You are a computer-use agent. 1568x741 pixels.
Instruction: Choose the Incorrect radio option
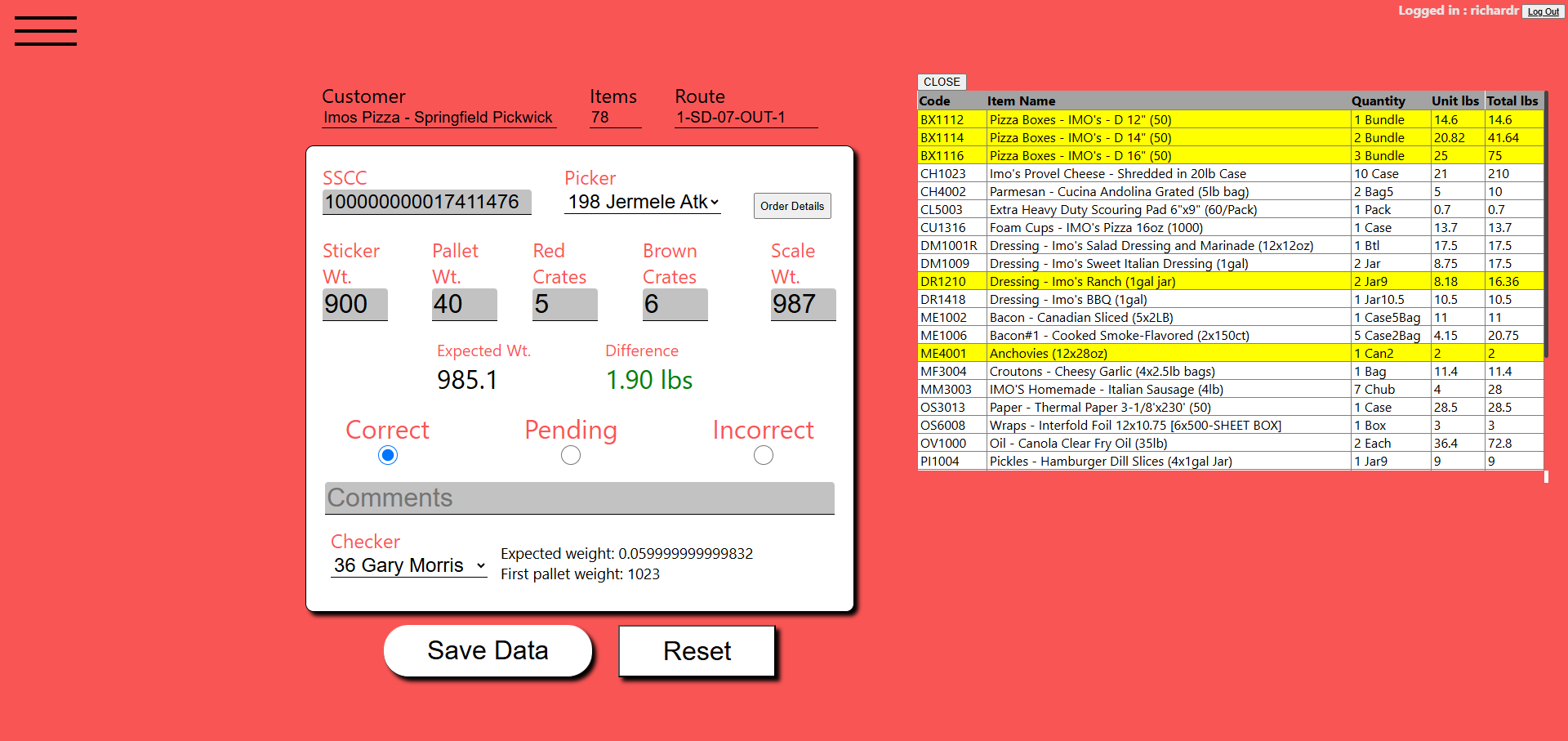coord(763,455)
